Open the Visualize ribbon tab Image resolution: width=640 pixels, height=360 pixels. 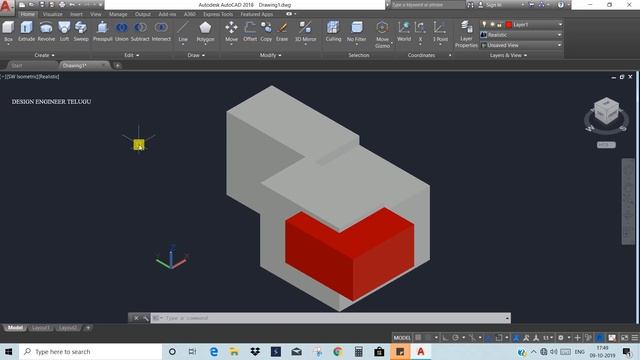click(53, 14)
